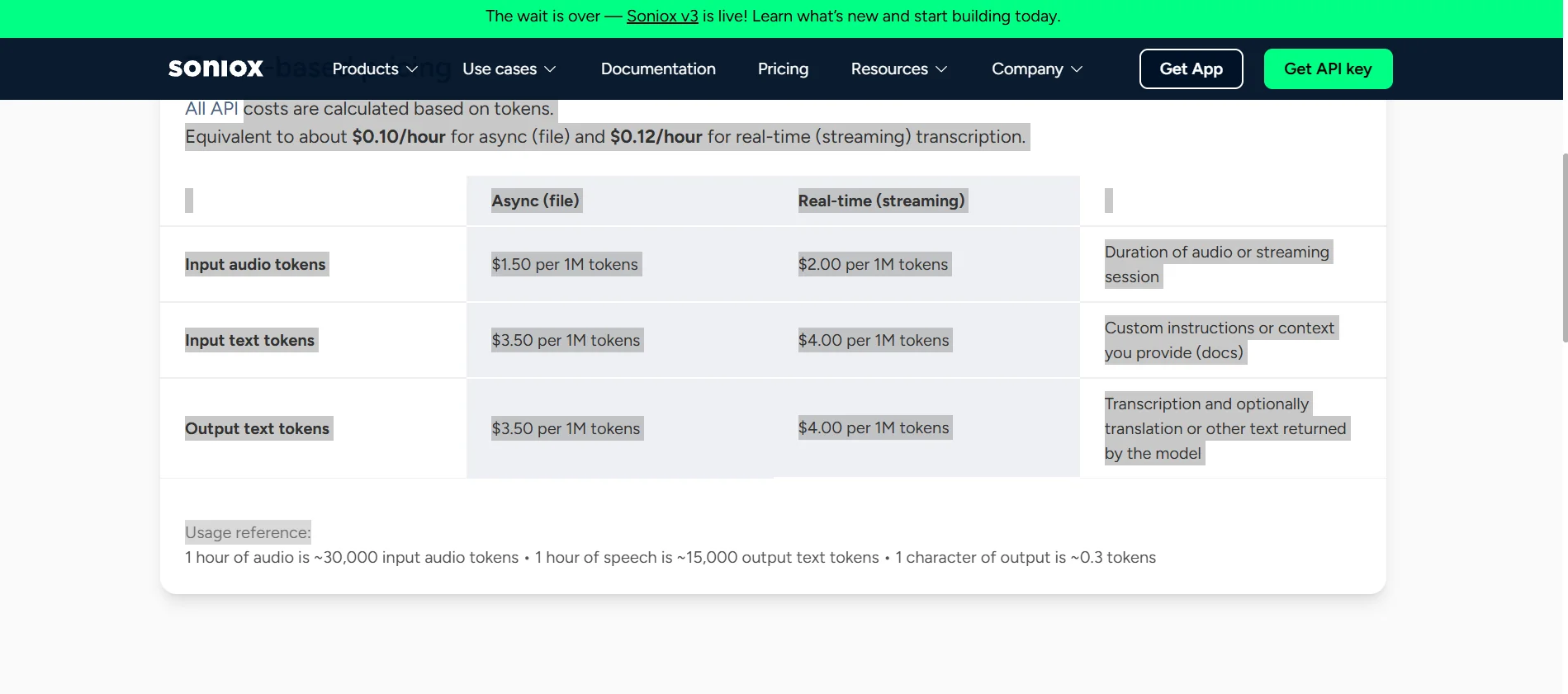Open the Pricing nav item
Image resolution: width=1568 pixels, height=694 pixels.
pyautogui.click(x=783, y=69)
